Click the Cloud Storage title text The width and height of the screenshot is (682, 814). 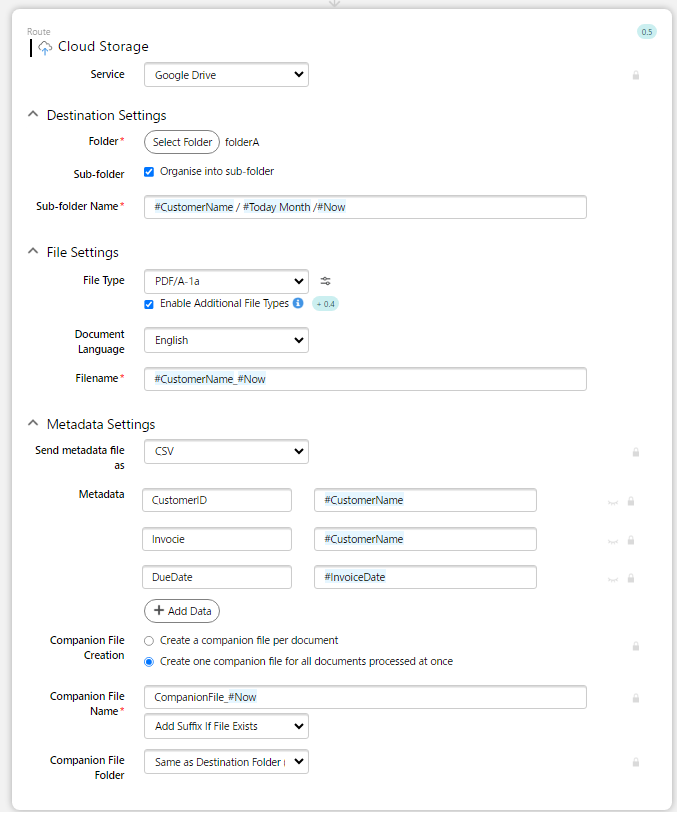pyautogui.click(x=103, y=47)
